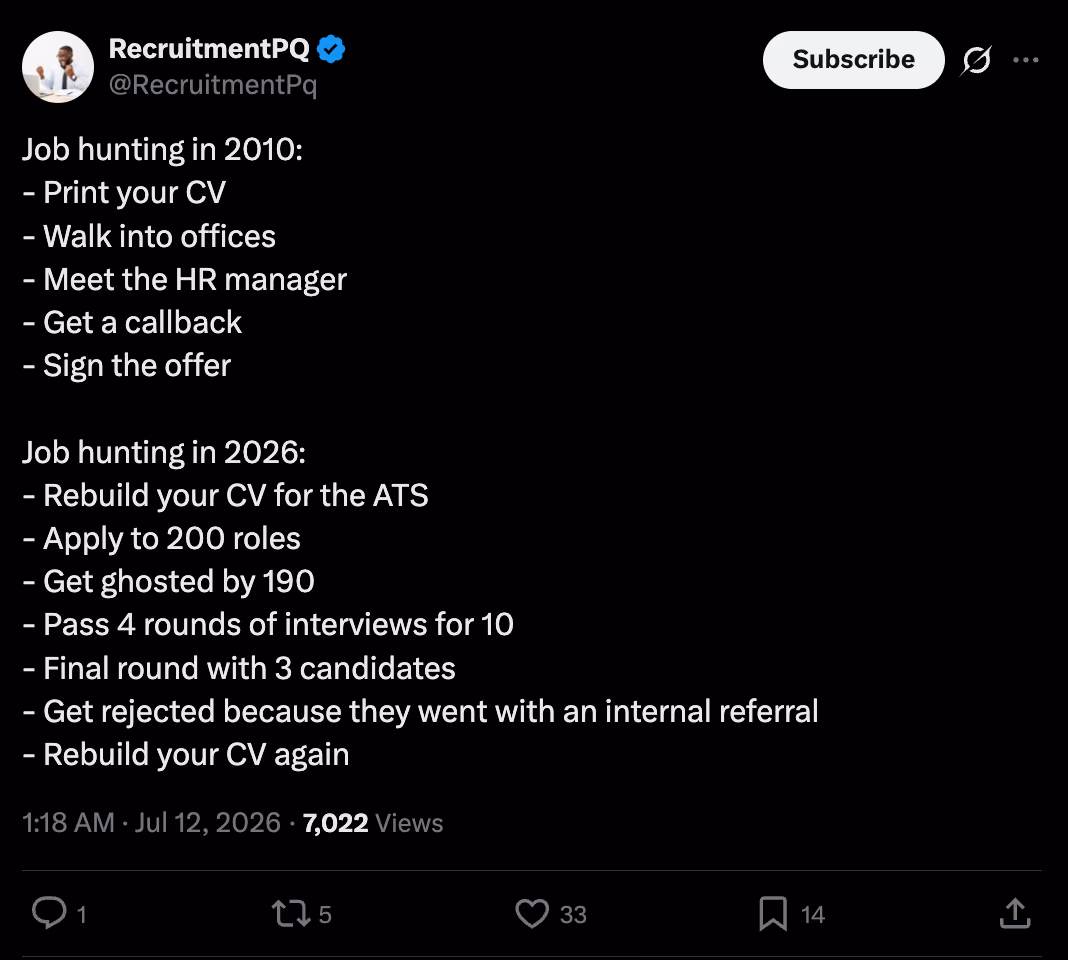1068x960 pixels.
Task: Click the bookmark count of 14
Action: click(813, 914)
